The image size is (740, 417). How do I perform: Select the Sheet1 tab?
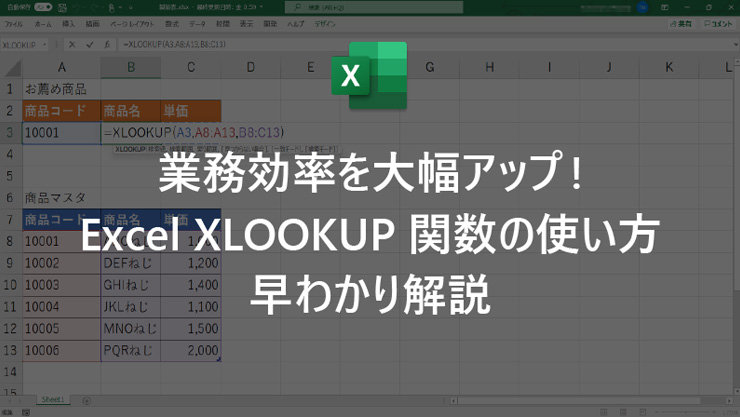52,400
